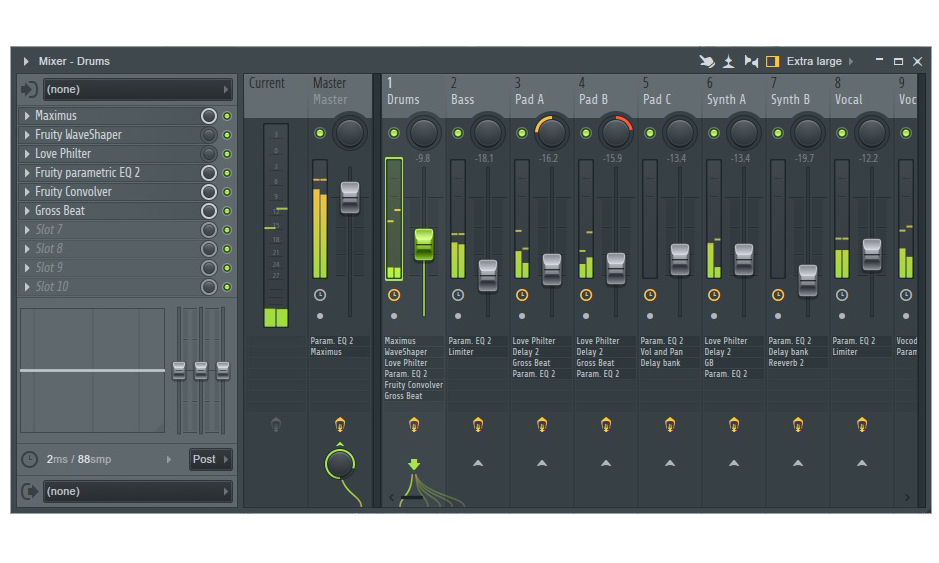Viewport: 939px width, 563px height.
Task: Click the audio output routing icon
Action: (29, 491)
